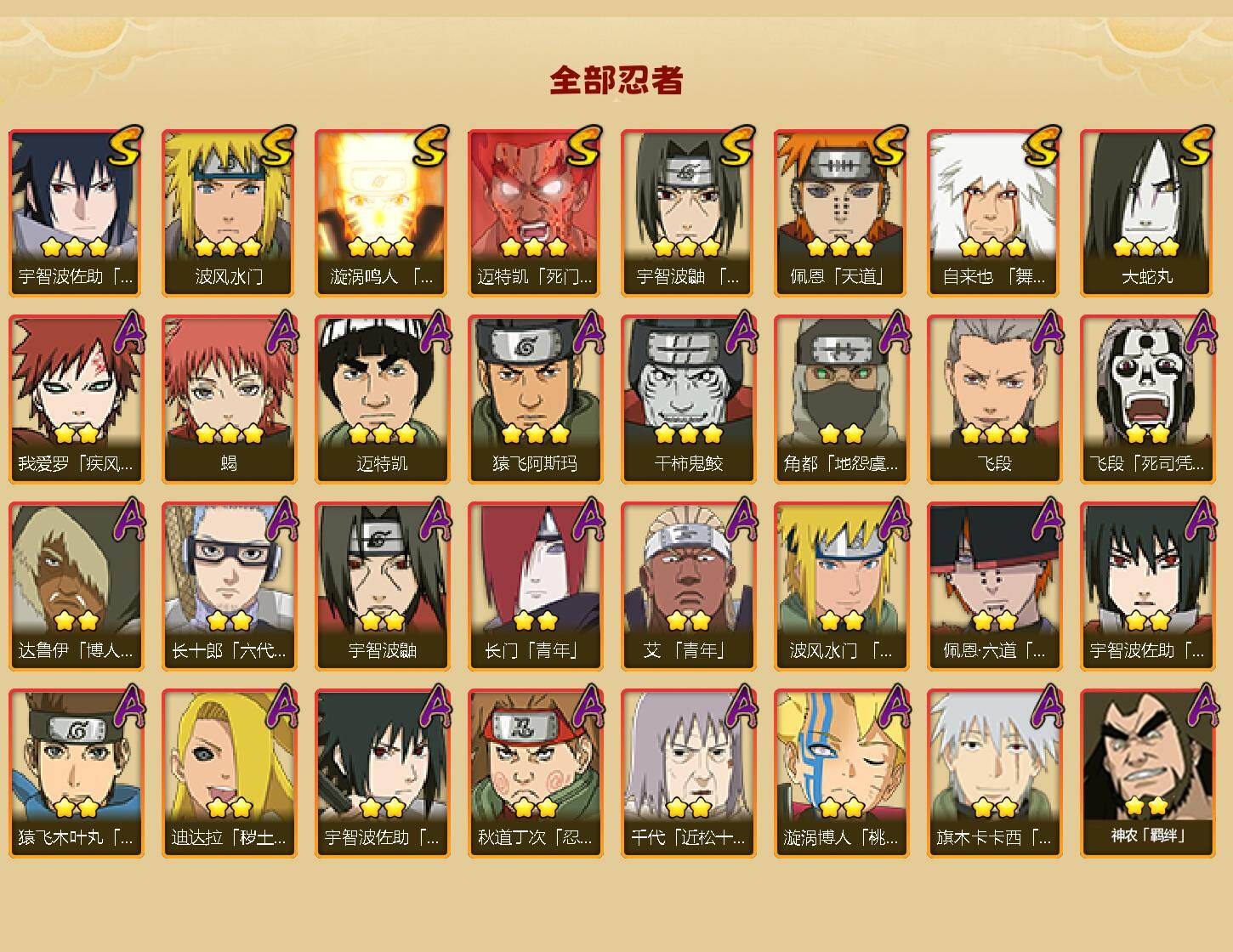The image size is (1233, 952).
Task: Choose the 艾「青年」 character card
Action: [x=688, y=586]
